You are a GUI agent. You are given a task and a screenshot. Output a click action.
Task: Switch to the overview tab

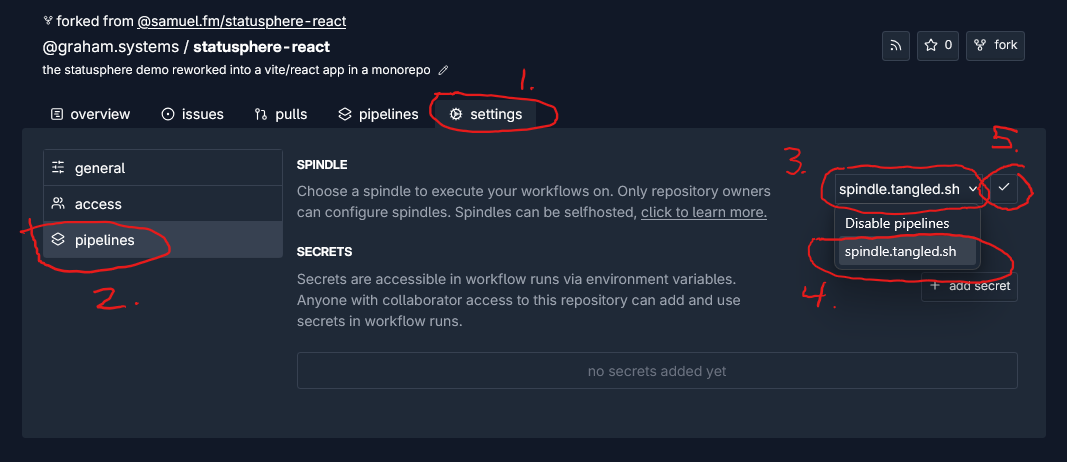point(90,114)
